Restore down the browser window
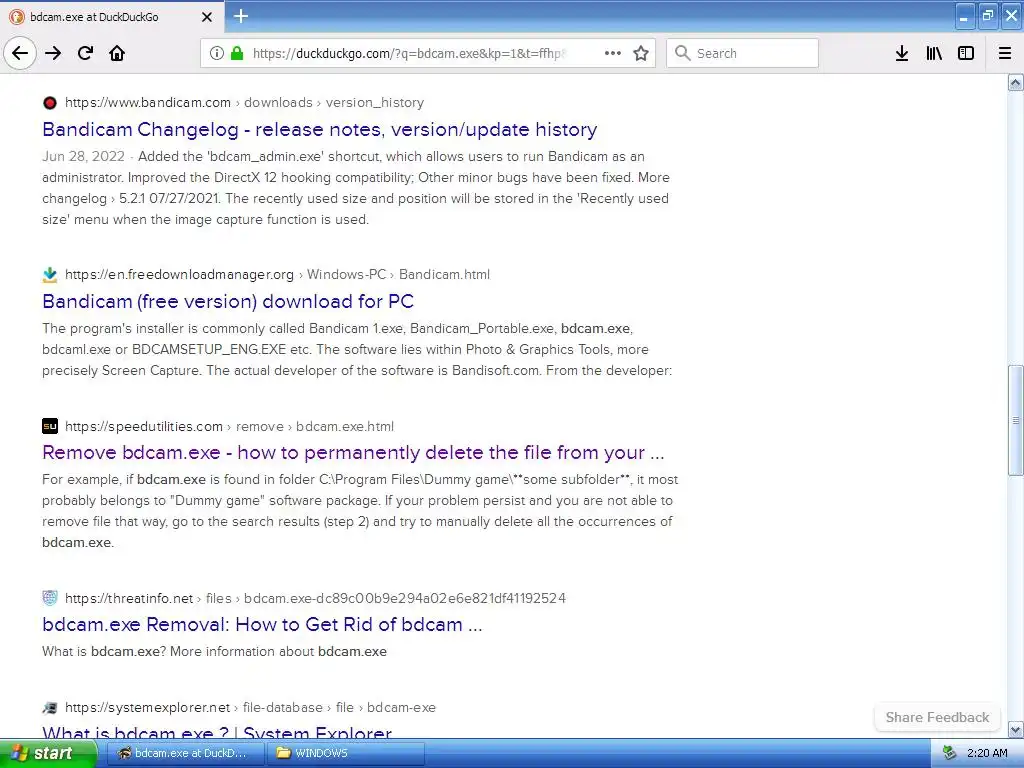The width and height of the screenshot is (1024, 768). click(x=988, y=16)
